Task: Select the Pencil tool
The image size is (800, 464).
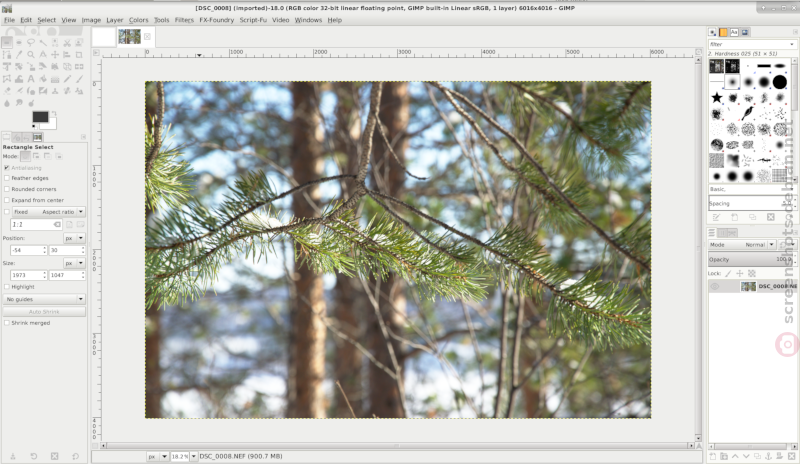Action: (67, 79)
